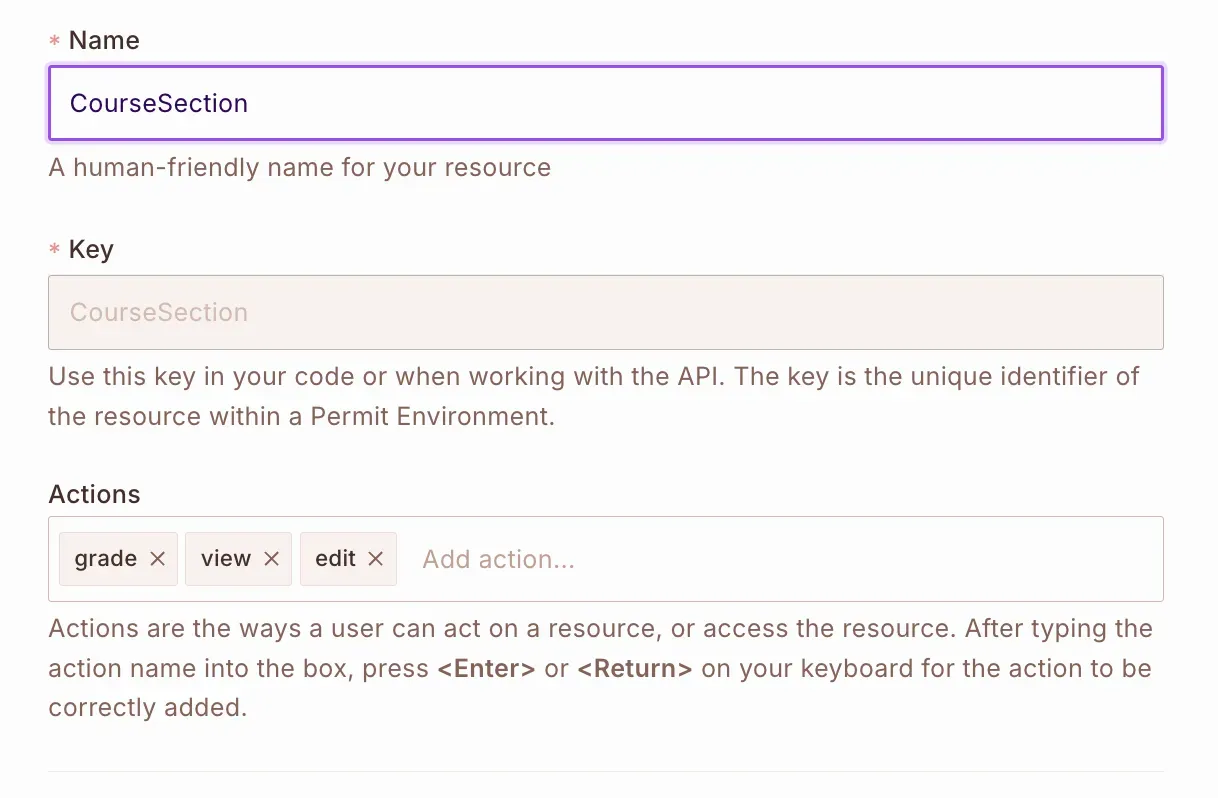The width and height of the screenshot is (1218, 798).
Task: Focus the Add action text box
Action: tap(780, 559)
